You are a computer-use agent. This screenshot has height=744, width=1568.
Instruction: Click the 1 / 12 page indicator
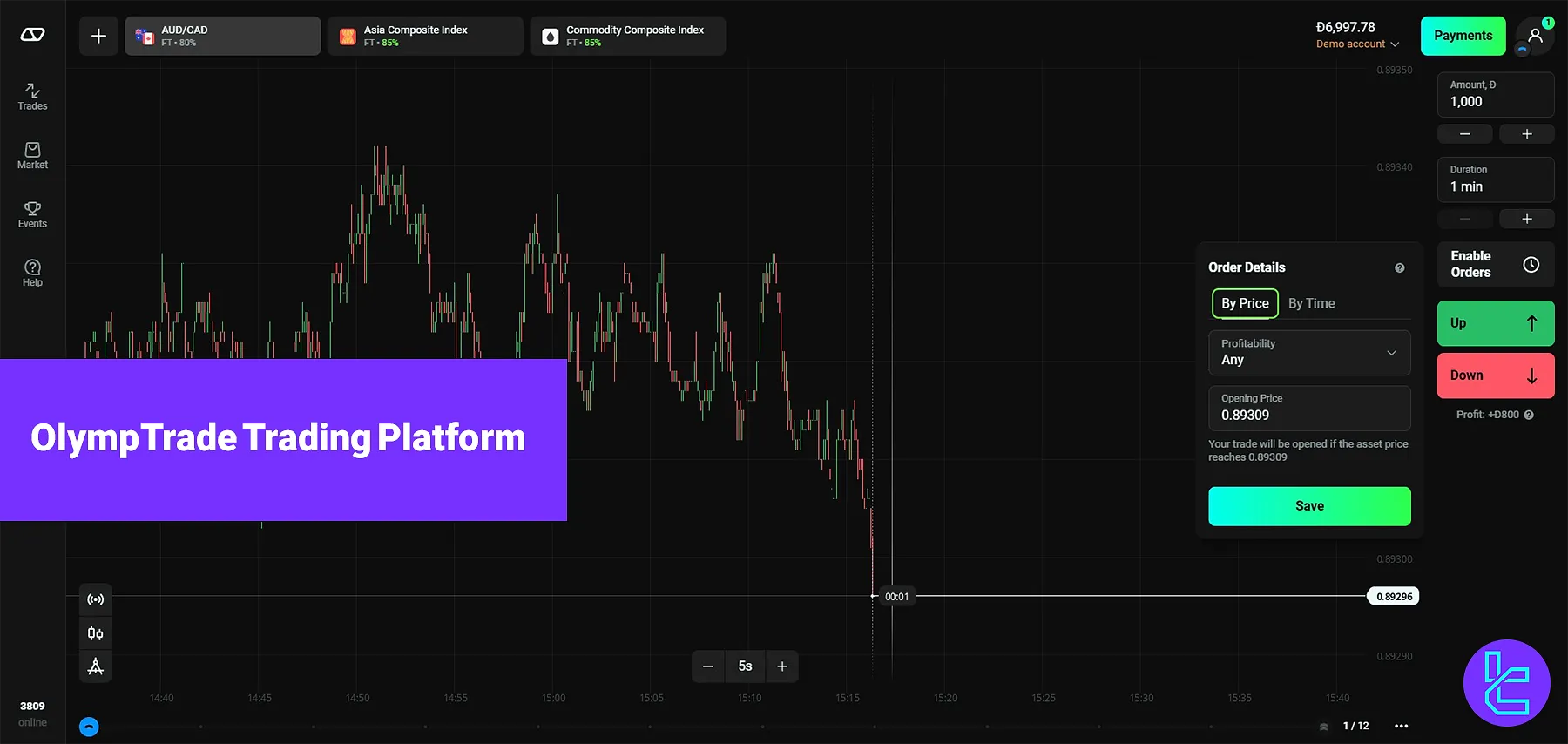[1355, 726]
